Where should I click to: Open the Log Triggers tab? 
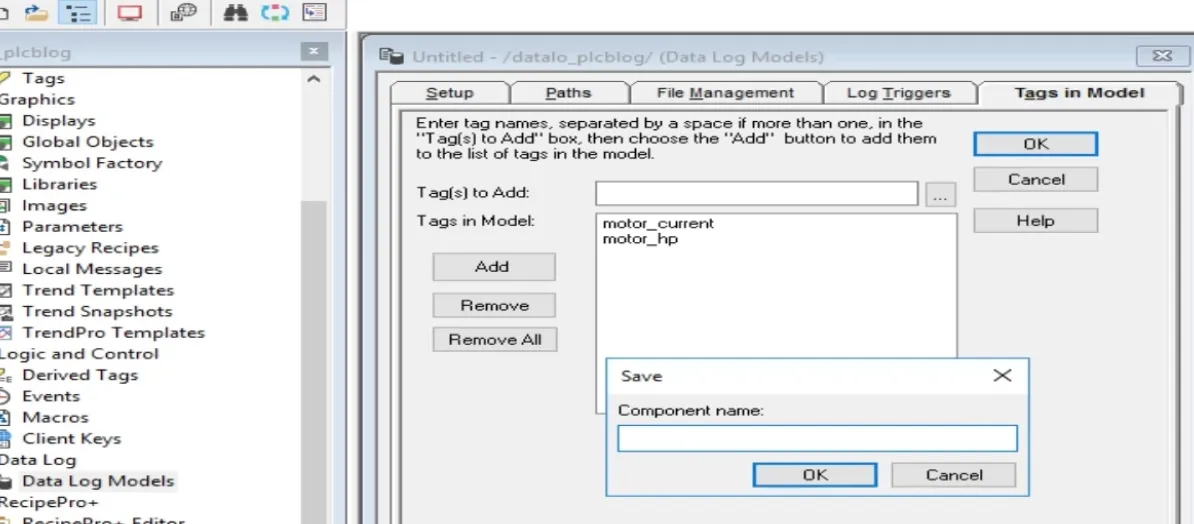click(899, 93)
